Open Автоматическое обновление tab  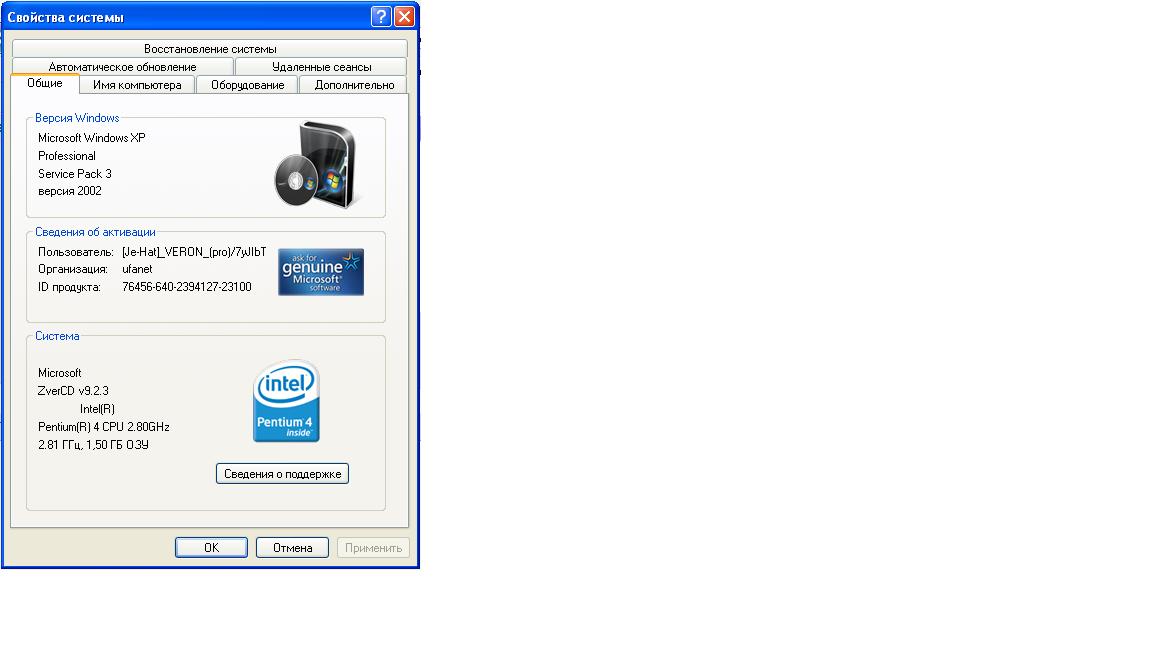pyautogui.click(x=123, y=67)
